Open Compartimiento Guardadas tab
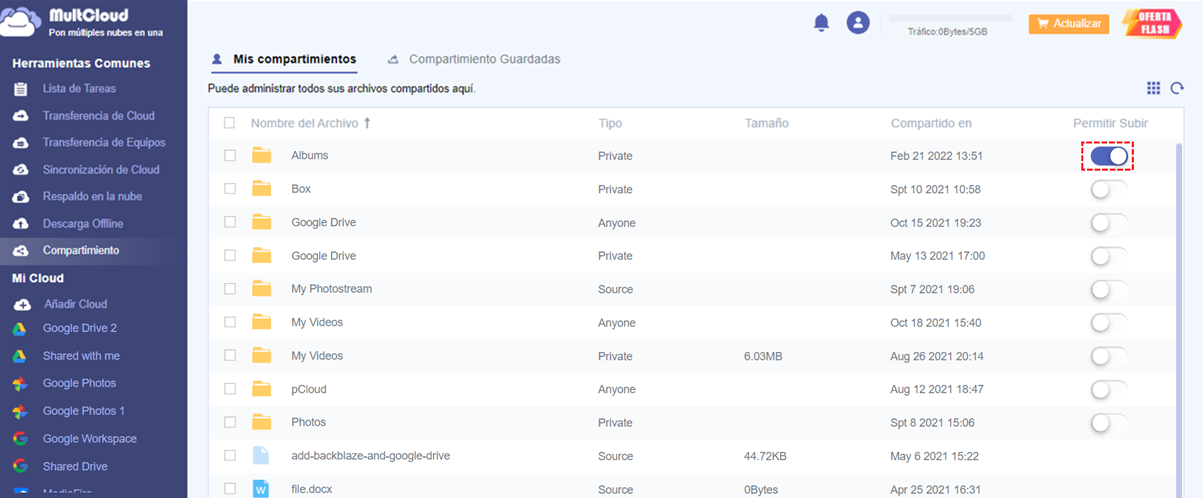This screenshot has width=1204, height=498. [x=484, y=59]
